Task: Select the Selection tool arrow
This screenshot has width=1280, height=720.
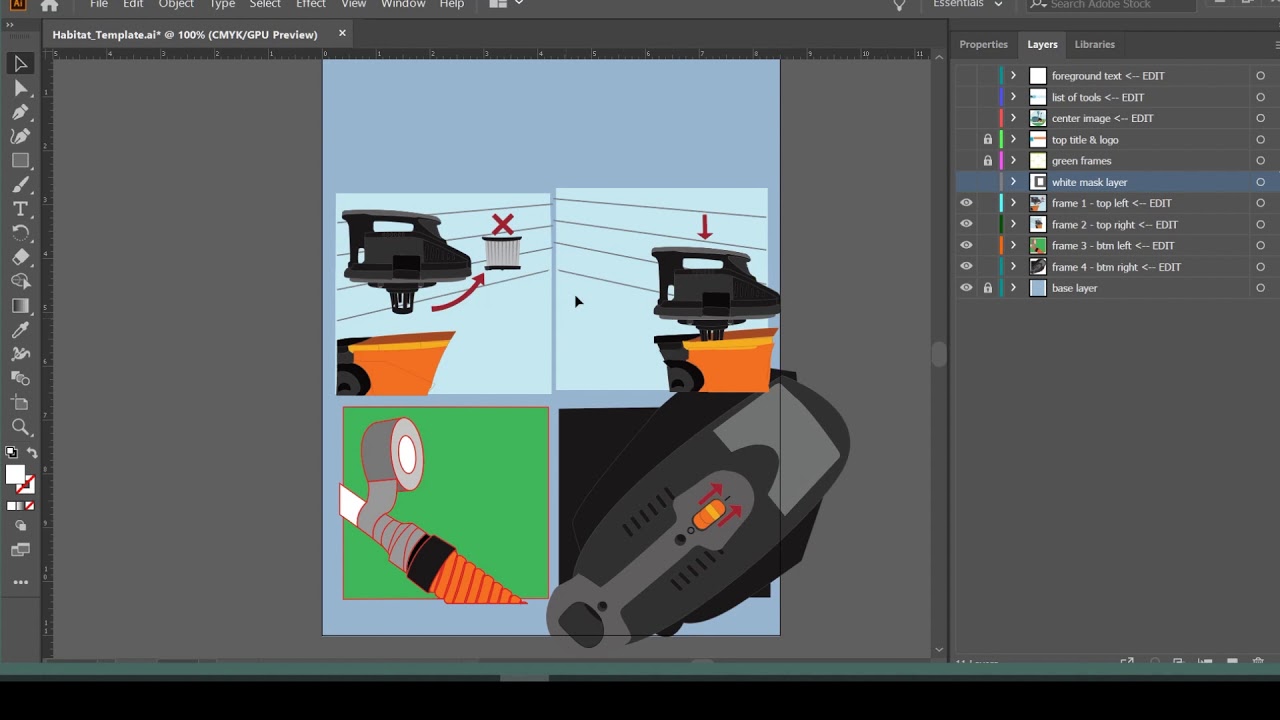Action: tap(20, 64)
